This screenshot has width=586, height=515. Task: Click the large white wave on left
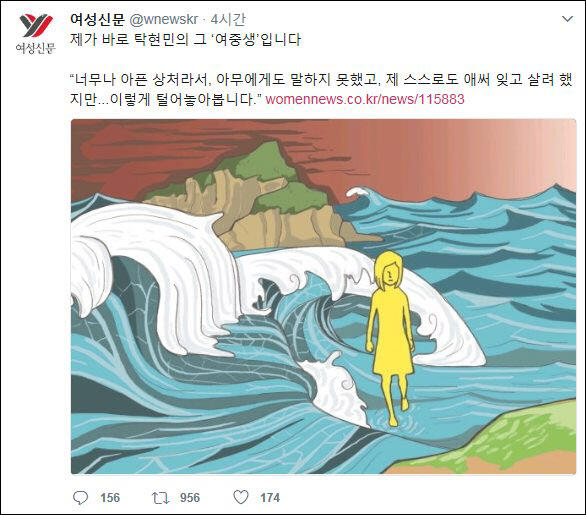pyautogui.click(x=153, y=269)
